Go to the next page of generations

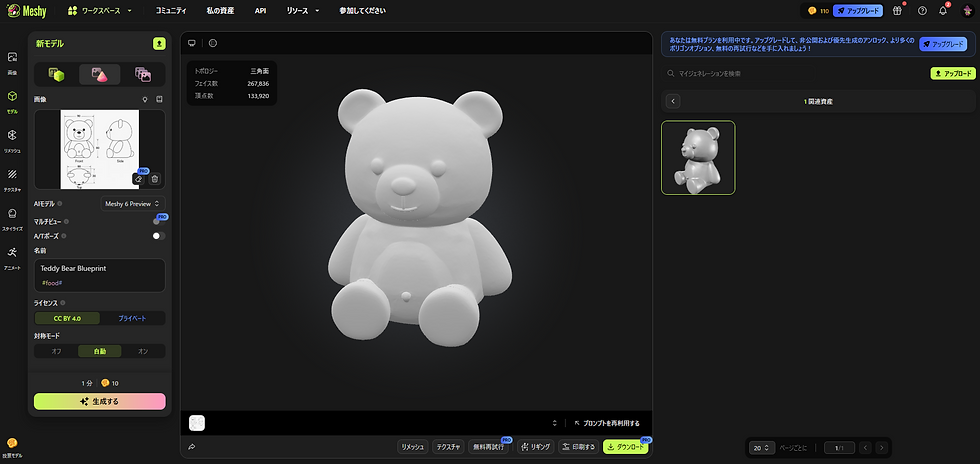[x=881, y=448]
